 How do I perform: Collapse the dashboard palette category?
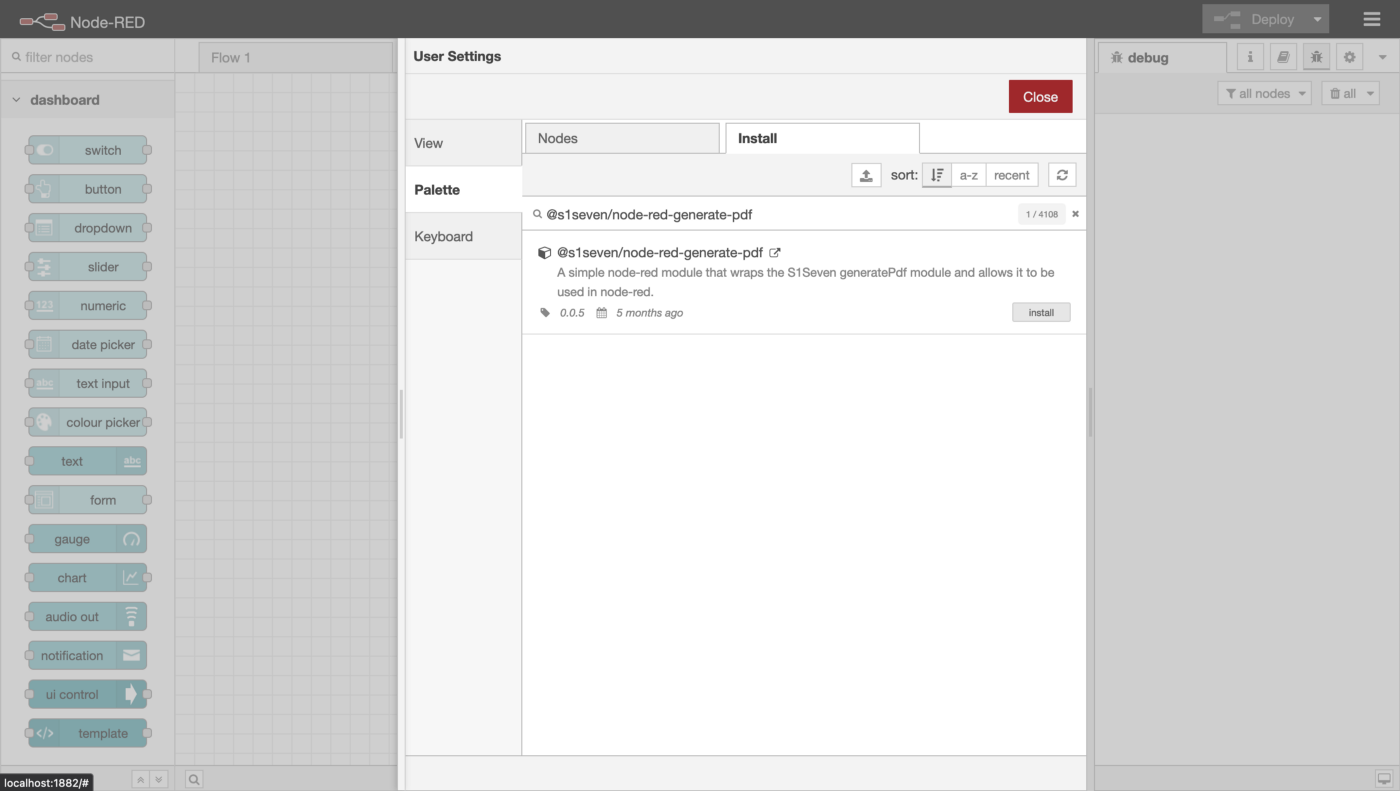(x=17, y=100)
